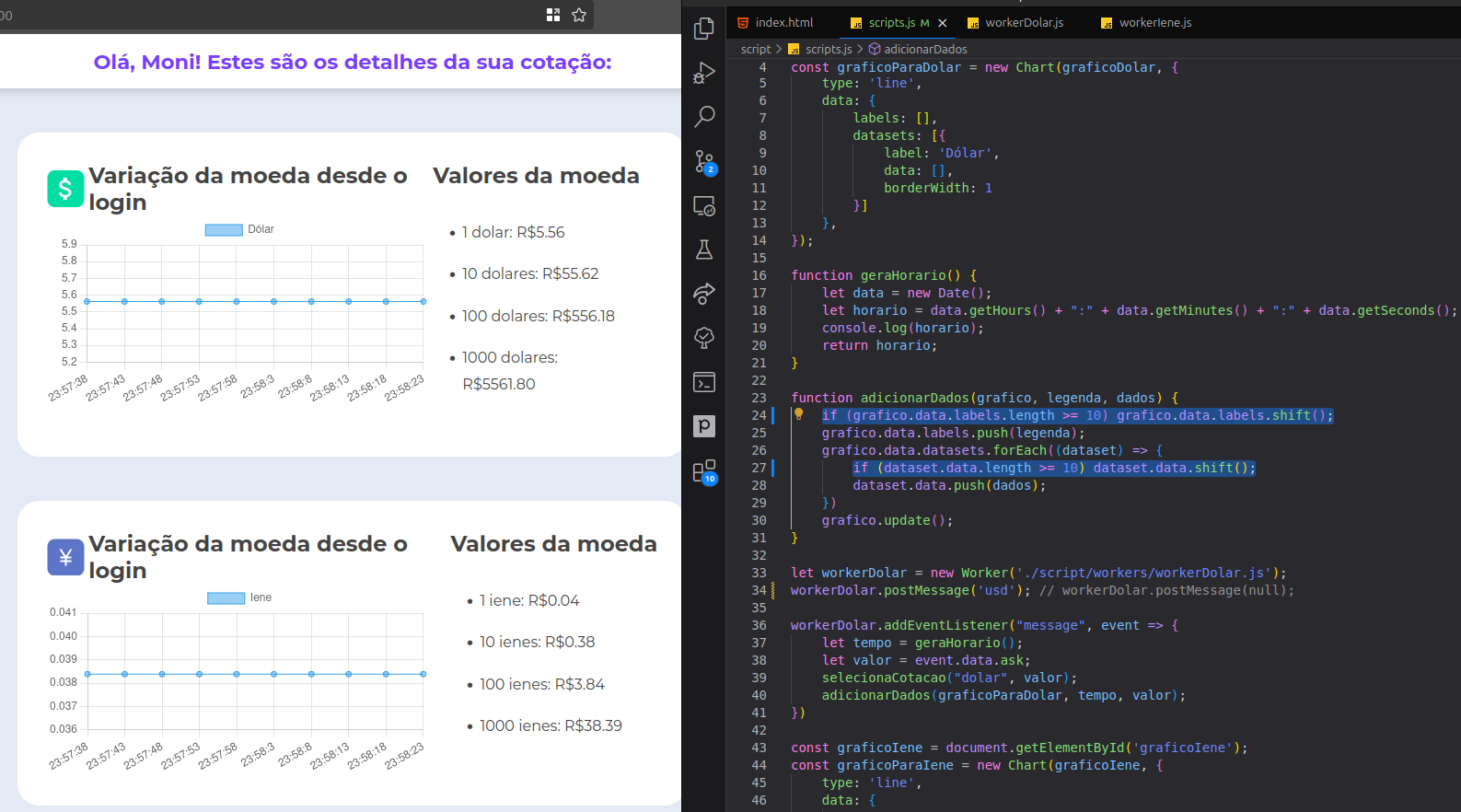Click the '100 dolares: R$556.18' list item
The width and height of the screenshot is (1461, 812).
click(539, 316)
